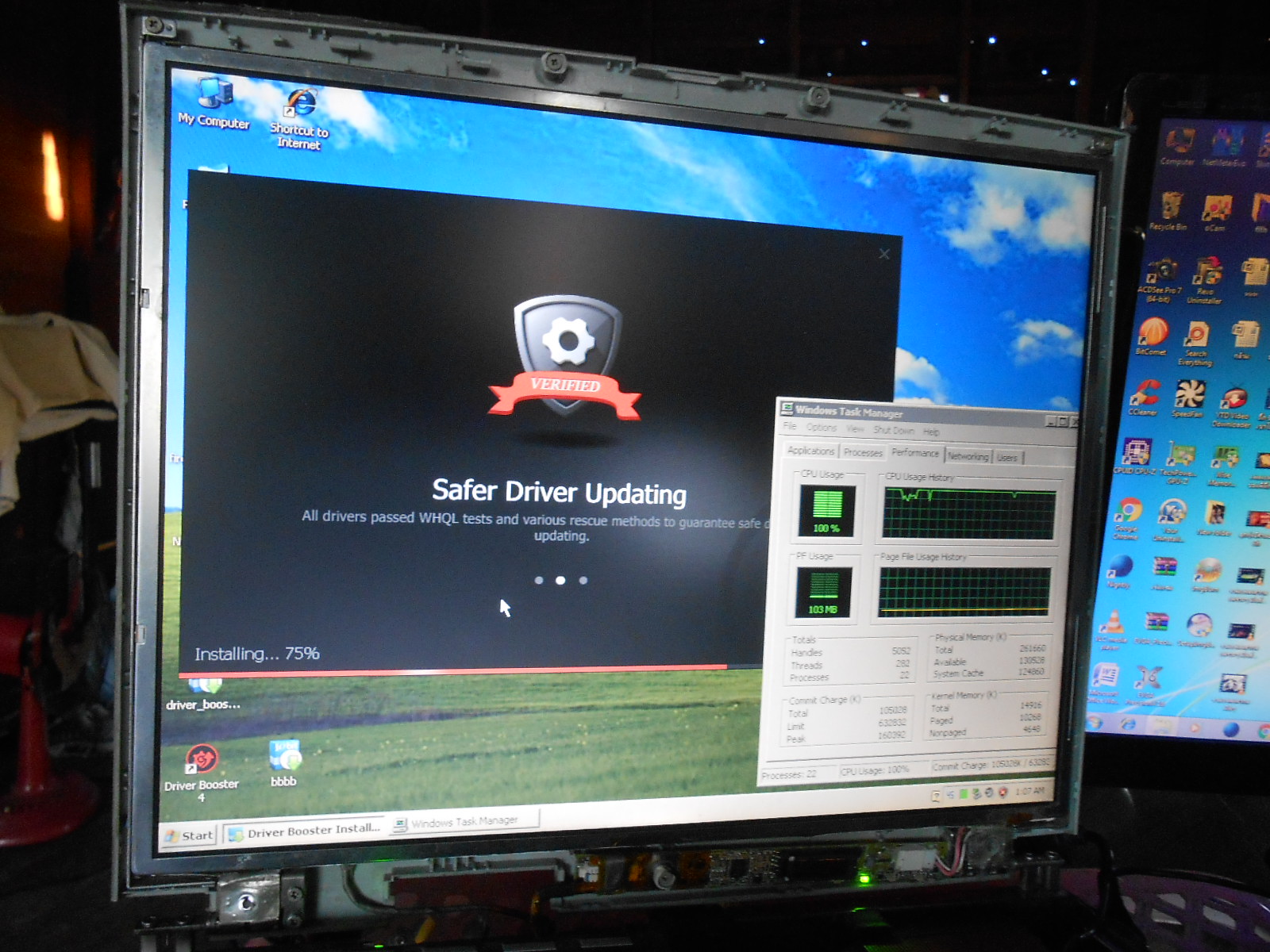Open Microsoft Office Word shortcut on second monitor

tap(1103, 682)
